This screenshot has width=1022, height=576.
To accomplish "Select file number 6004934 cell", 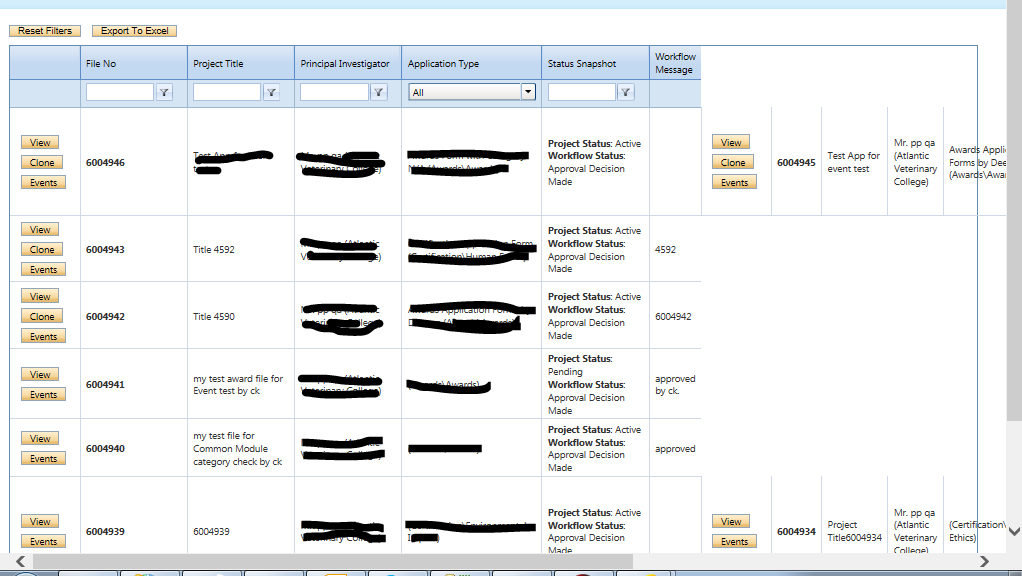I will click(x=796, y=531).
